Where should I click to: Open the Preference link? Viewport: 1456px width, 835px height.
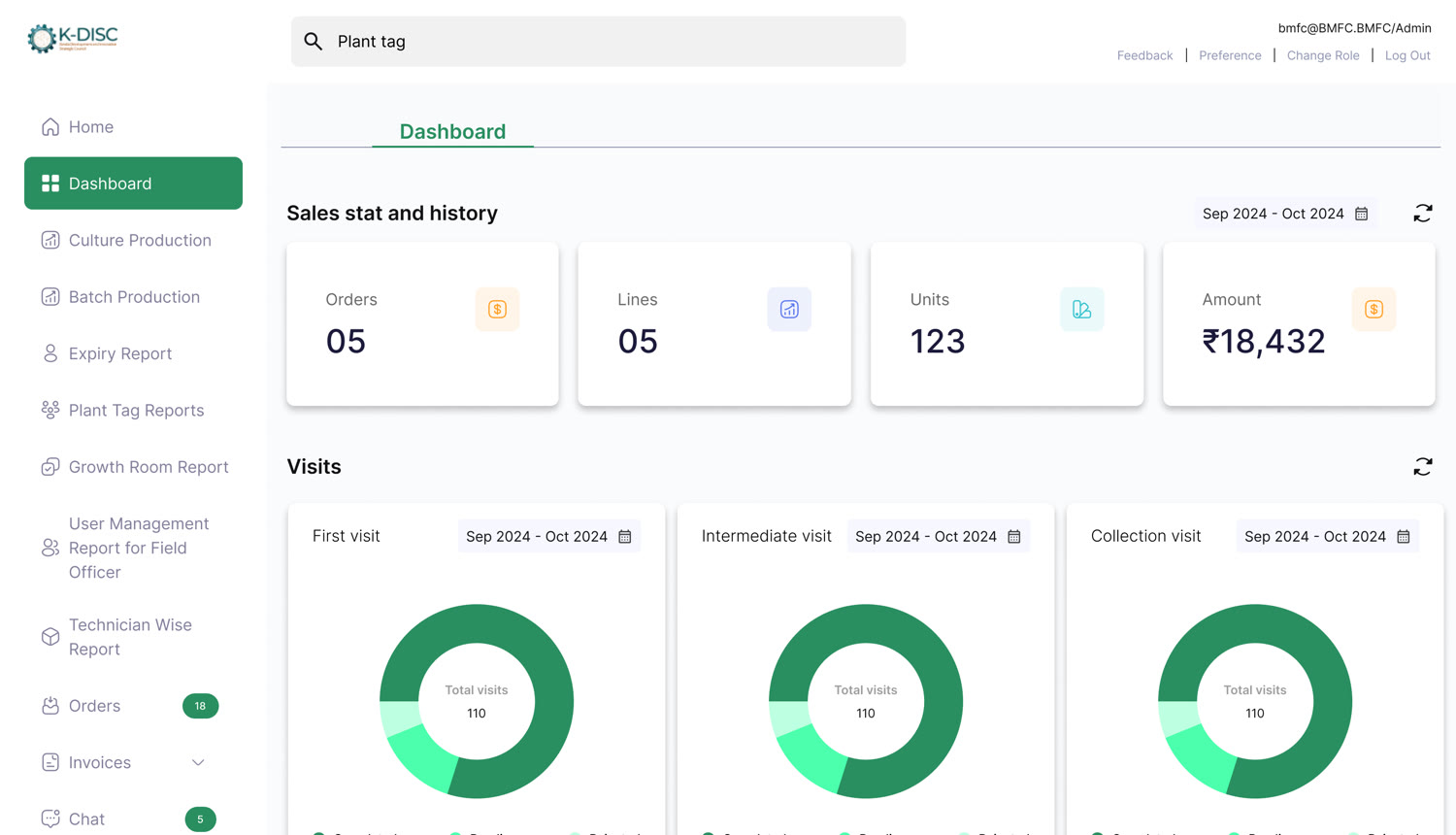1230,55
